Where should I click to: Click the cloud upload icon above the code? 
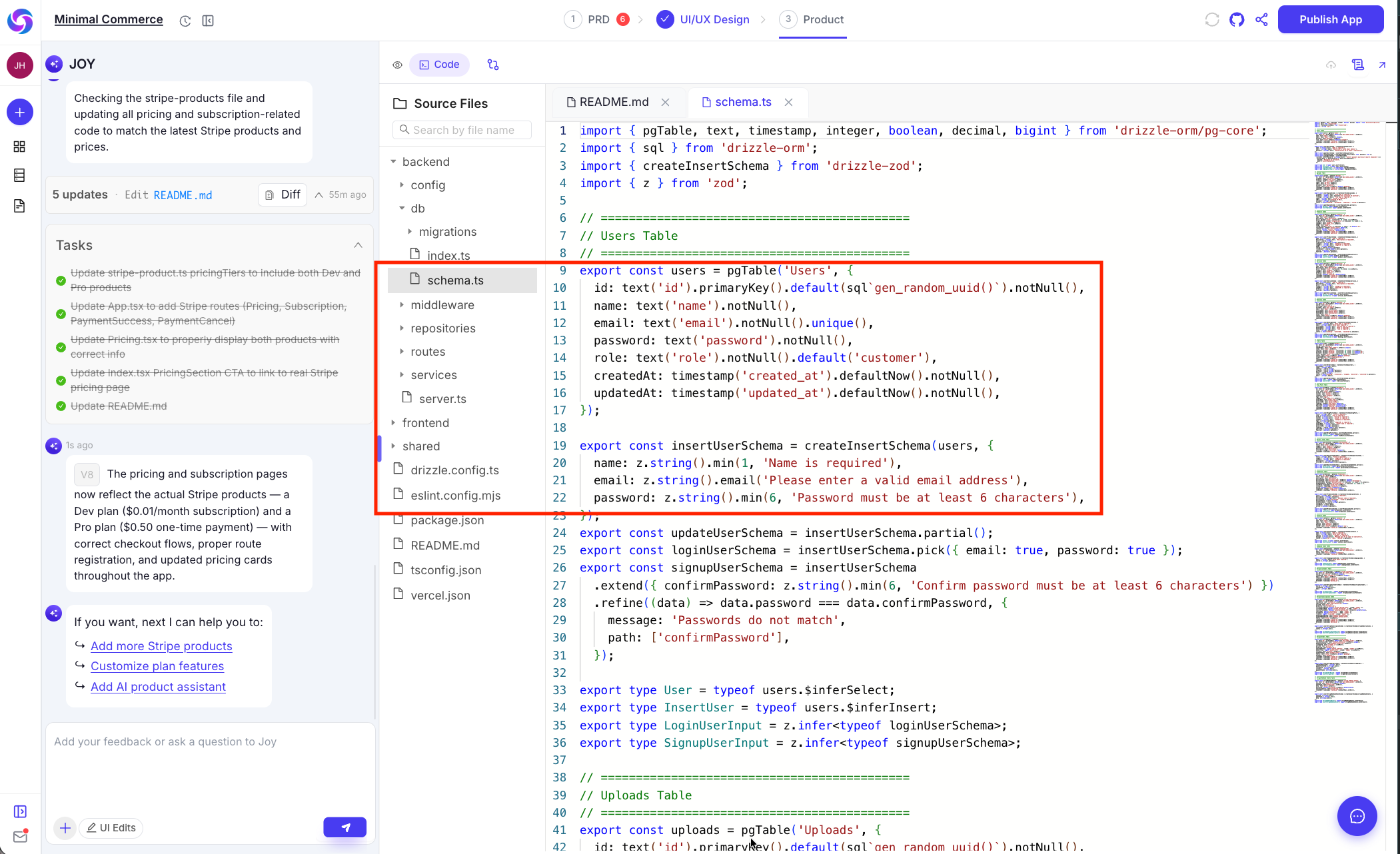pos(1330,65)
